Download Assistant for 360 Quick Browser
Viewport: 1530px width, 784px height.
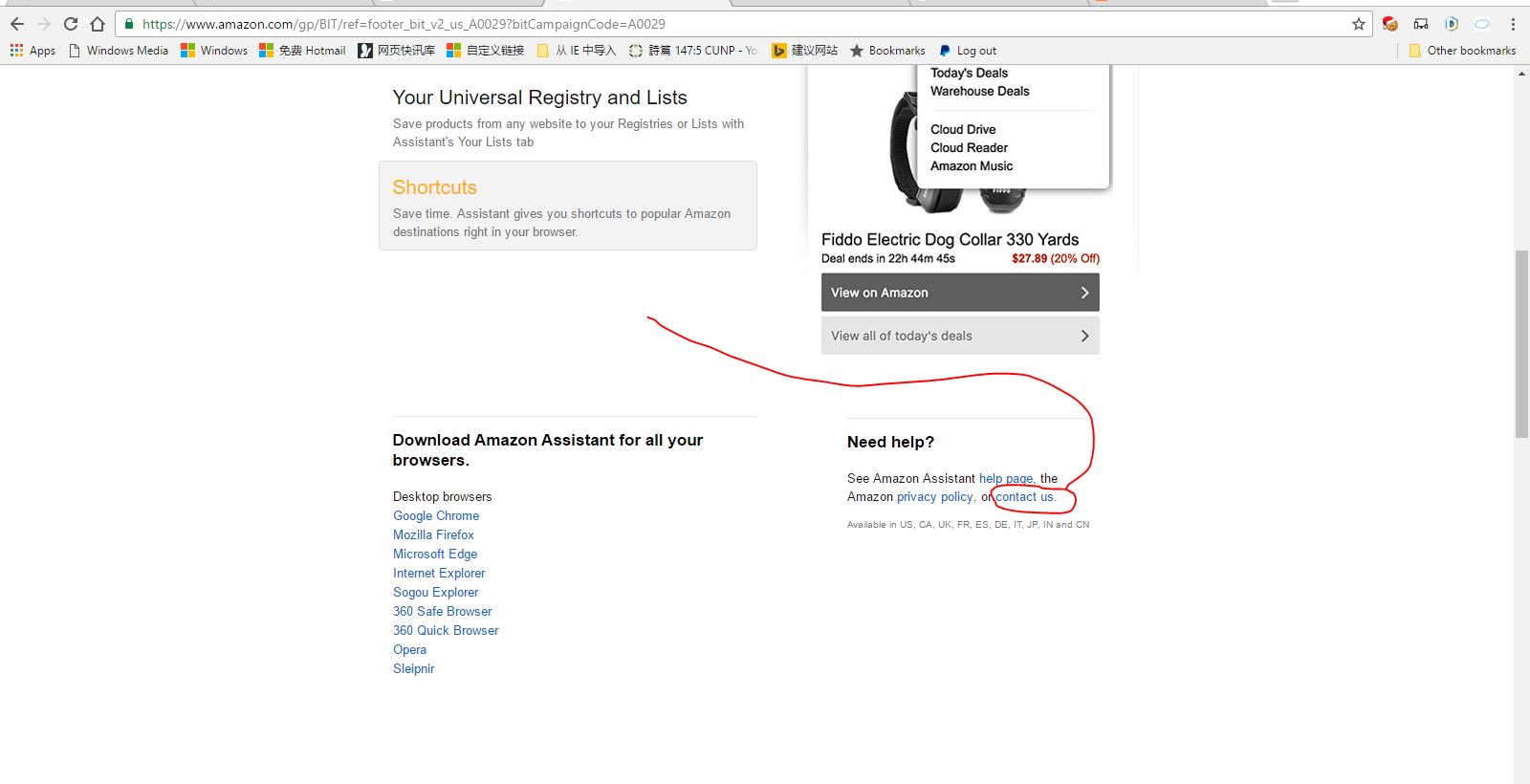click(446, 630)
